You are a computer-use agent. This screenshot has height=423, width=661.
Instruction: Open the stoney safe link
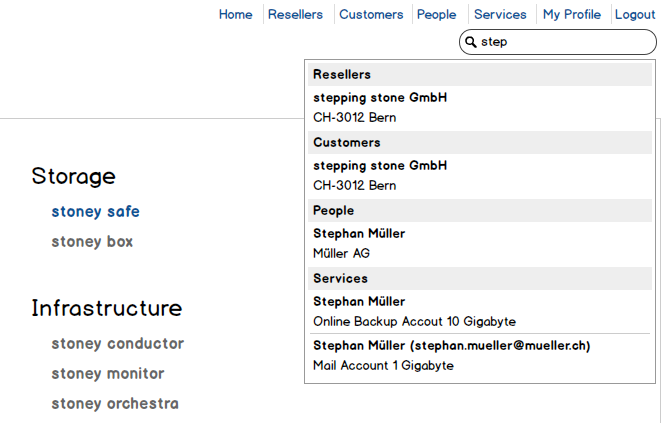(x=95, y=212)
